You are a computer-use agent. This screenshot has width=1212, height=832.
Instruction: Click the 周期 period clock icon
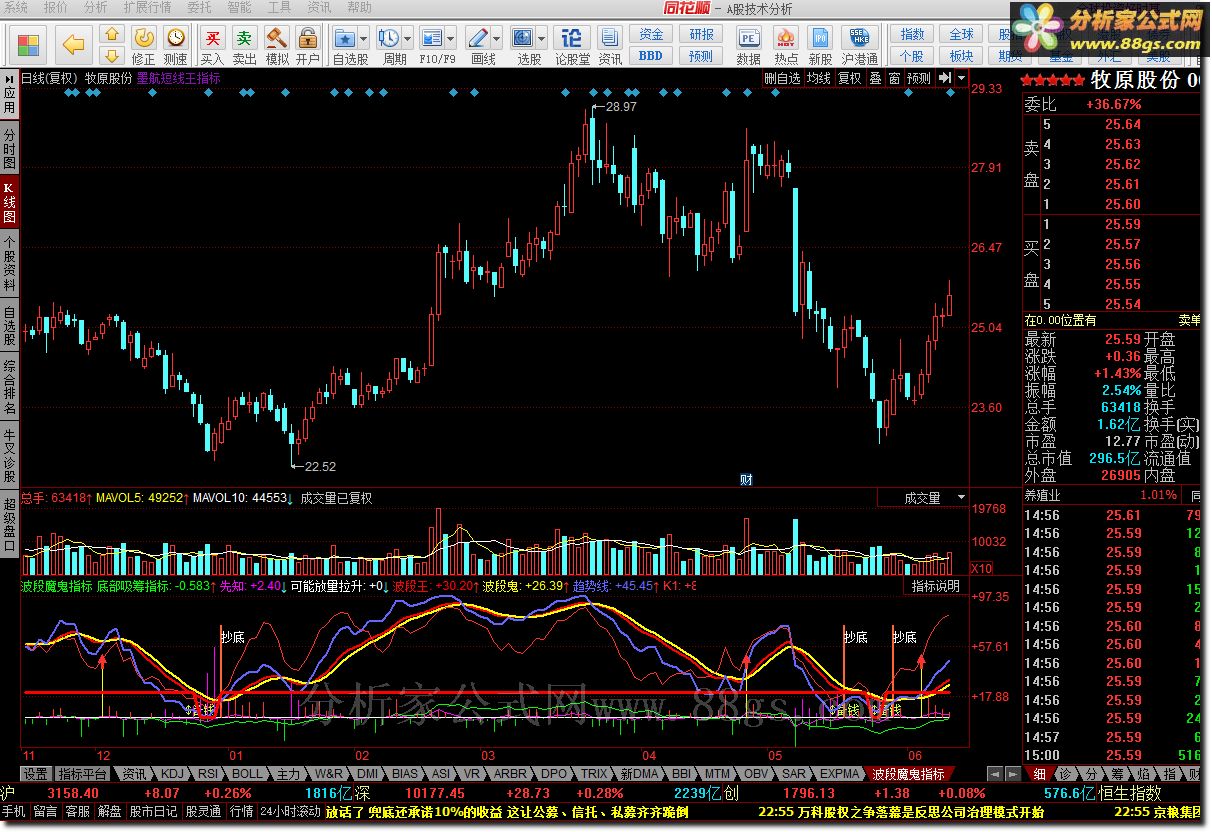(x=388, y=38)
